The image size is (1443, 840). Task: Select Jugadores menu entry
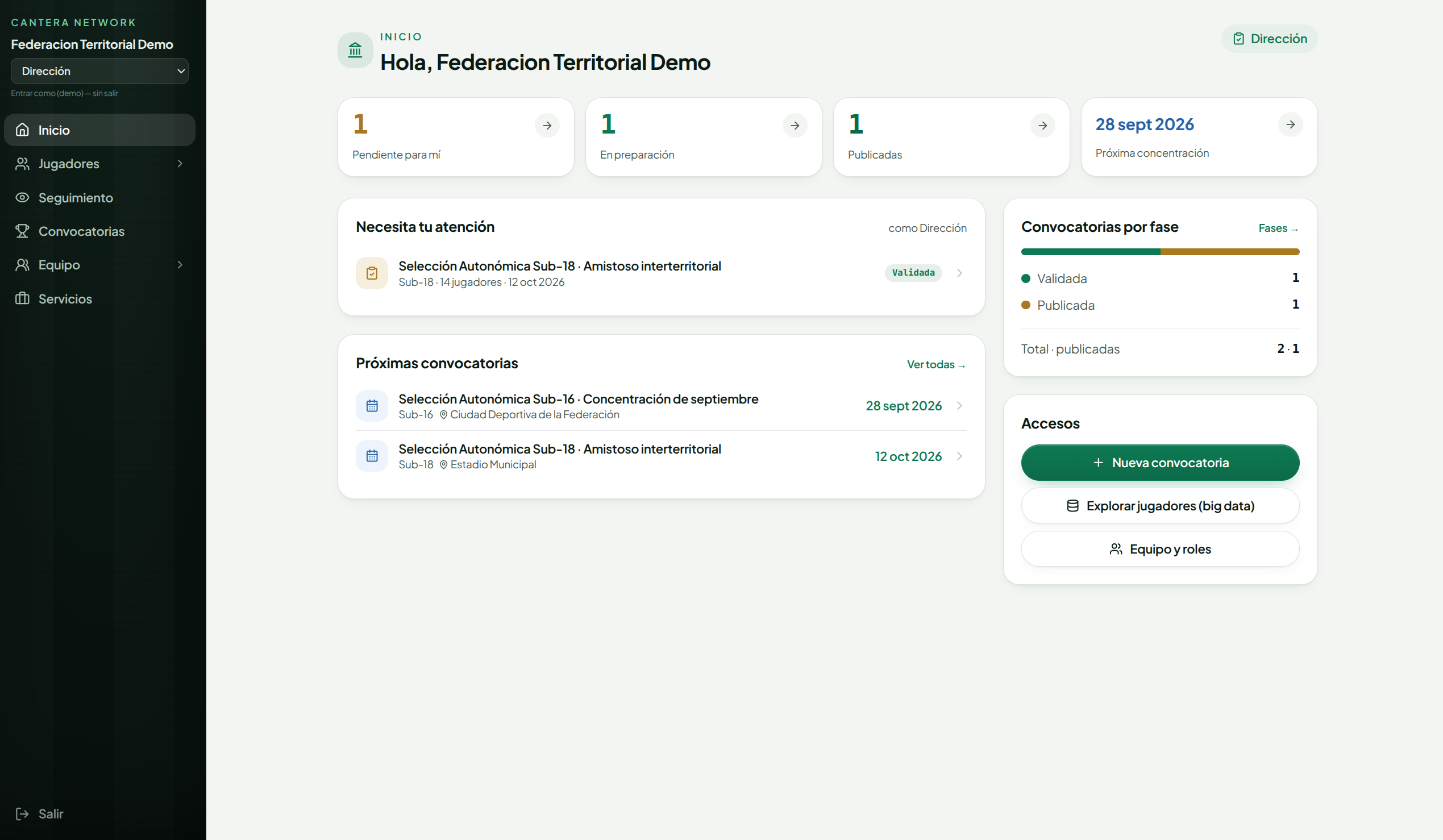coord(99,164)
